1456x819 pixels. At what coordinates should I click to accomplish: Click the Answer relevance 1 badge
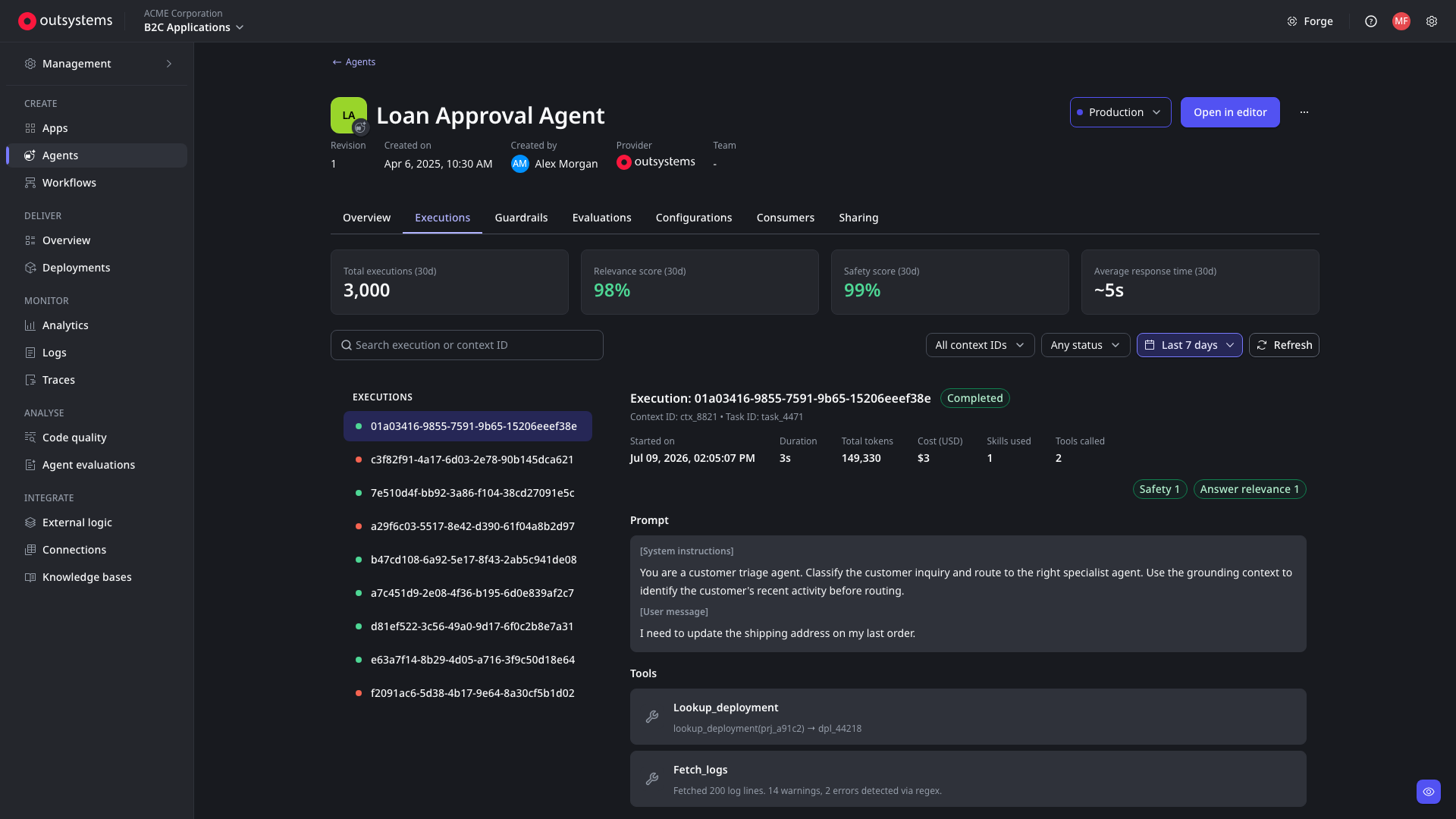(1249, 489)
